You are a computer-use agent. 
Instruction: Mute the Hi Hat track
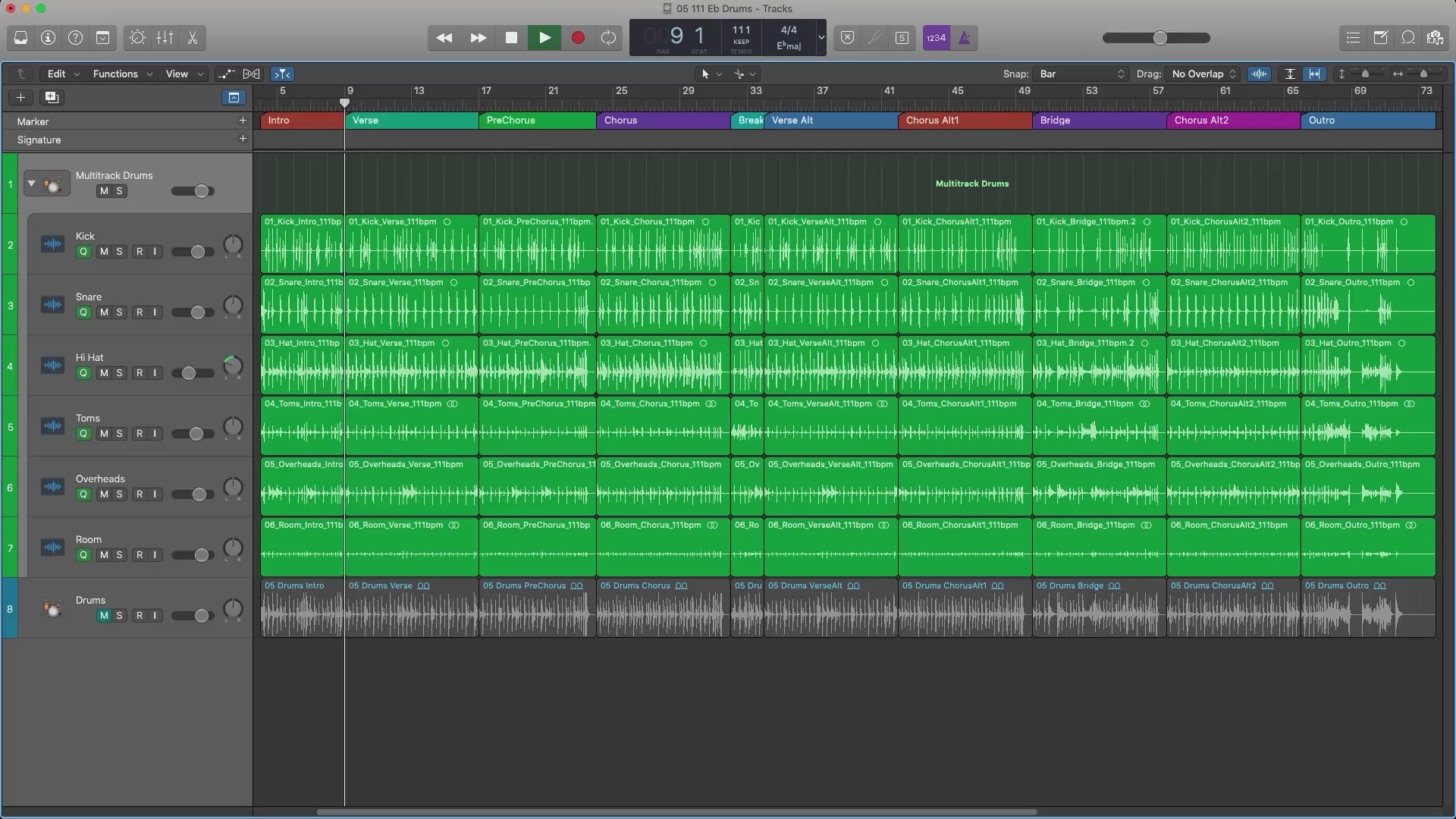coord(103,373)
